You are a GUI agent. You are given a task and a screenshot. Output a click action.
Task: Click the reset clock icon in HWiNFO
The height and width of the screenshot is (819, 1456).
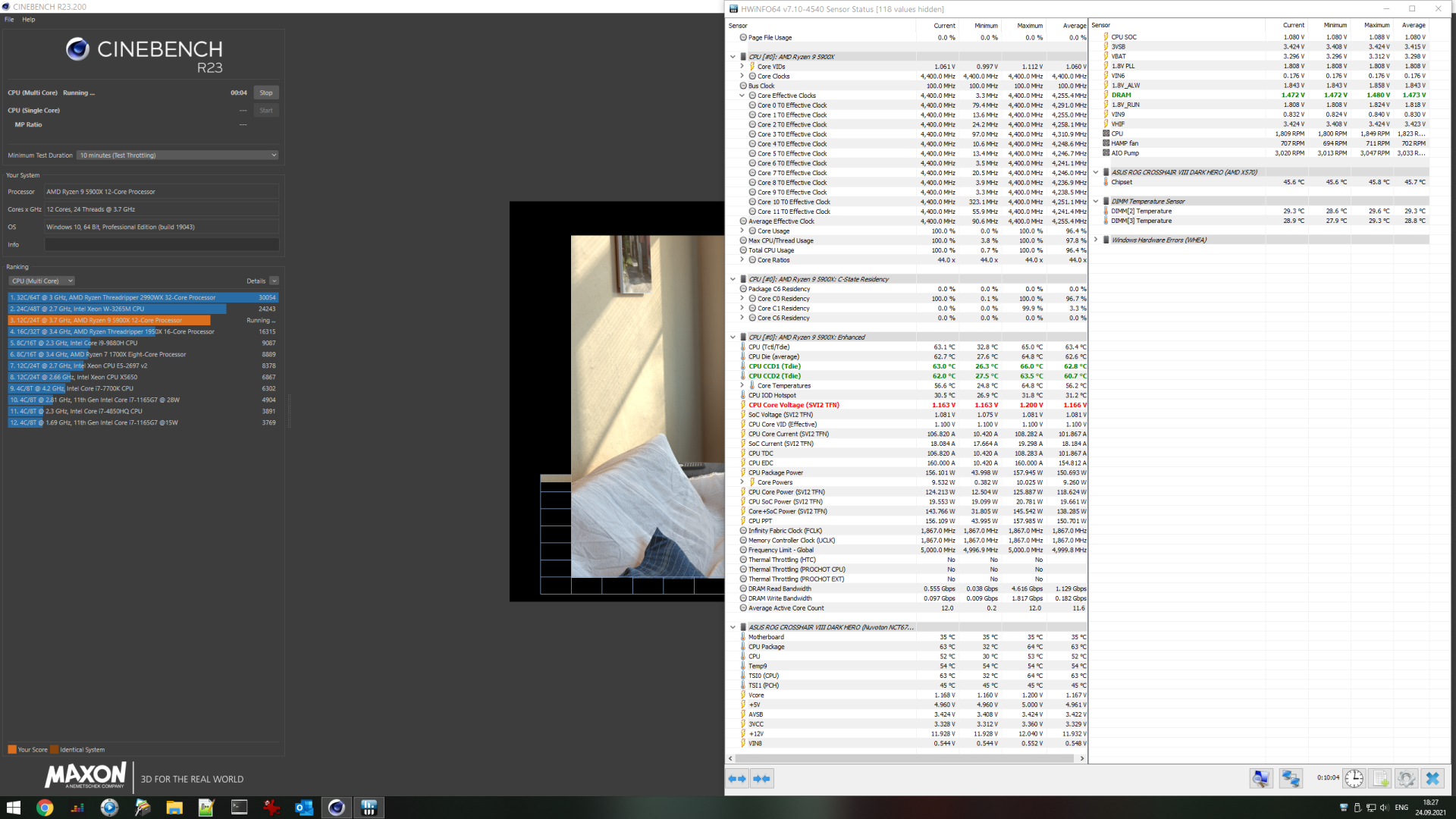1354,779
